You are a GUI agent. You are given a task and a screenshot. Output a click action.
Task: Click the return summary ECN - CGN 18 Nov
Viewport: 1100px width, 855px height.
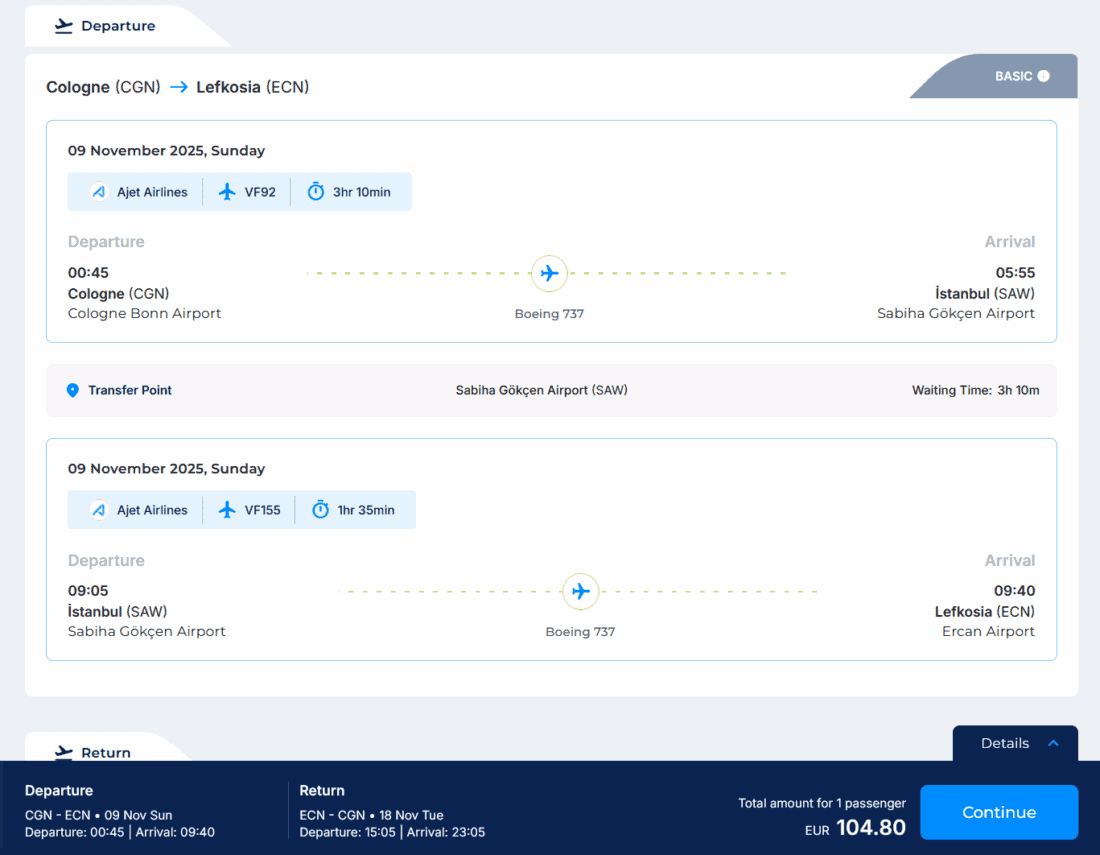click(x=371, y=815)
